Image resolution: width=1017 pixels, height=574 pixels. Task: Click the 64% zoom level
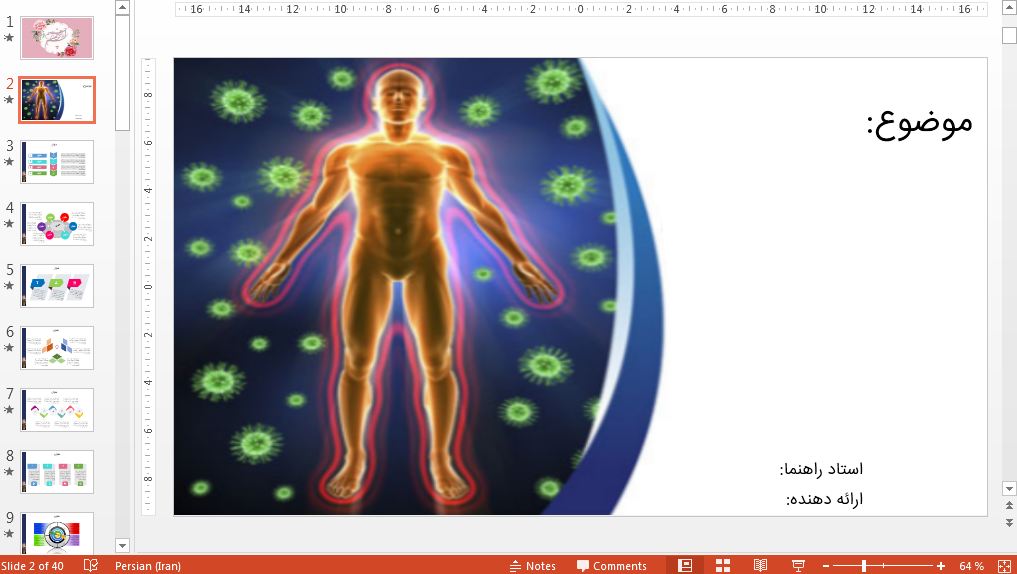coord(971,566)
